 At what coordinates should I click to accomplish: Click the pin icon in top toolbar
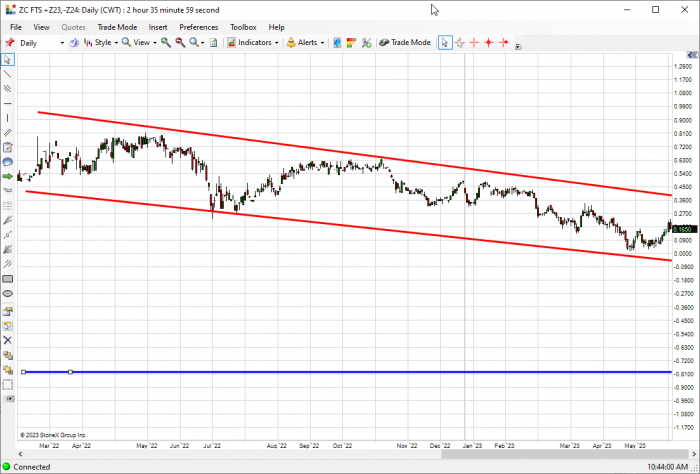[9, 43]
